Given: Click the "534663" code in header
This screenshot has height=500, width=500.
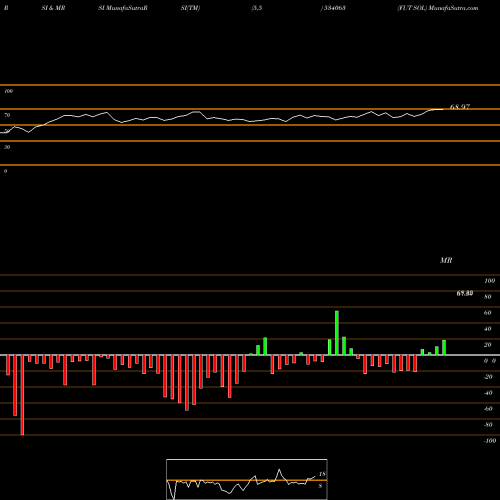Looking at the screenshot, I should point(334,8).
